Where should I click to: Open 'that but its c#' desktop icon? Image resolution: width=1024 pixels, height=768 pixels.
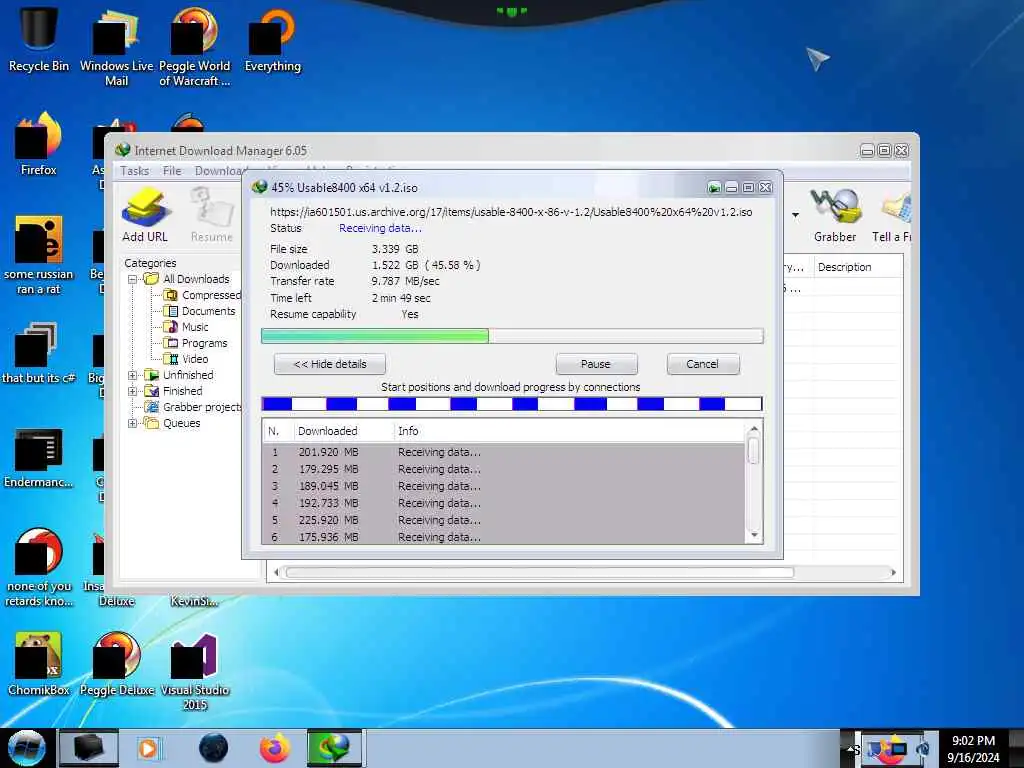click(39, 353)
